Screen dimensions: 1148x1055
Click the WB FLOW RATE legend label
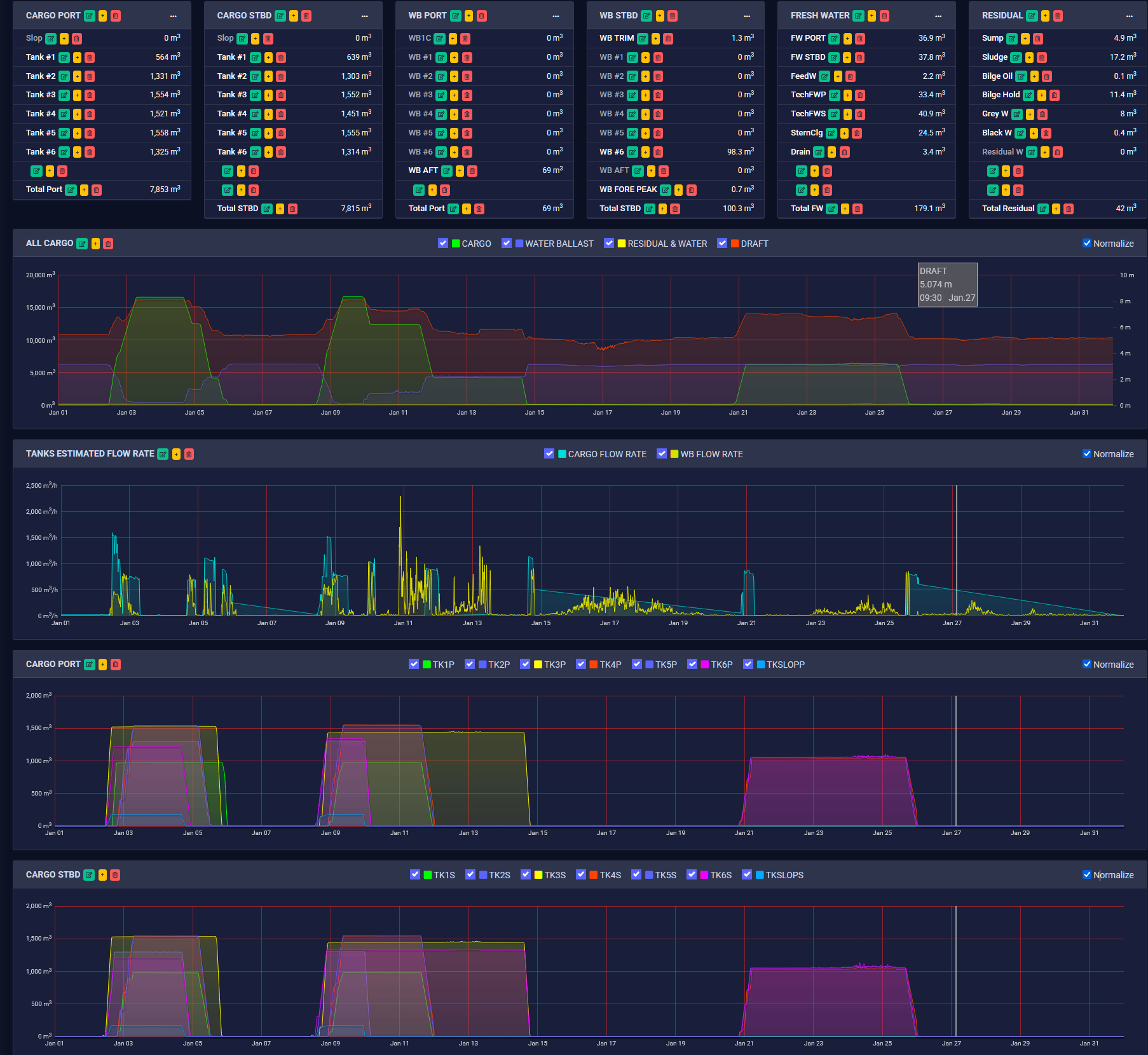tap(713, 453)
